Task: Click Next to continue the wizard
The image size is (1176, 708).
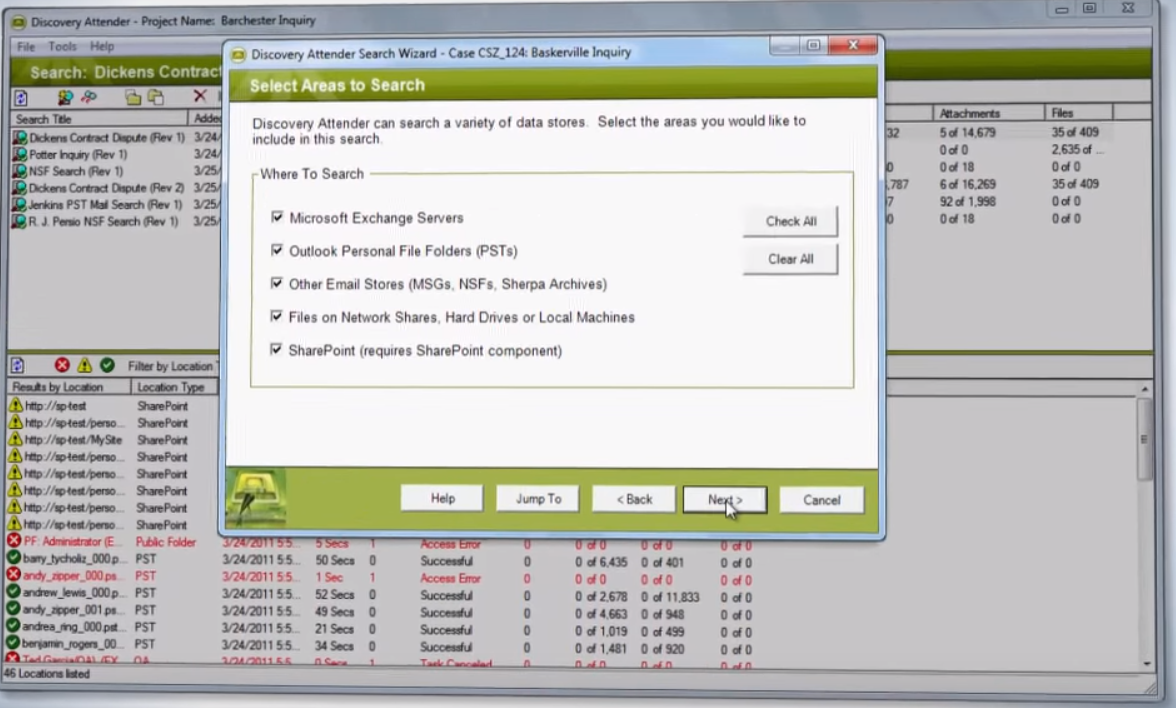Action: (x=726, y=499)
